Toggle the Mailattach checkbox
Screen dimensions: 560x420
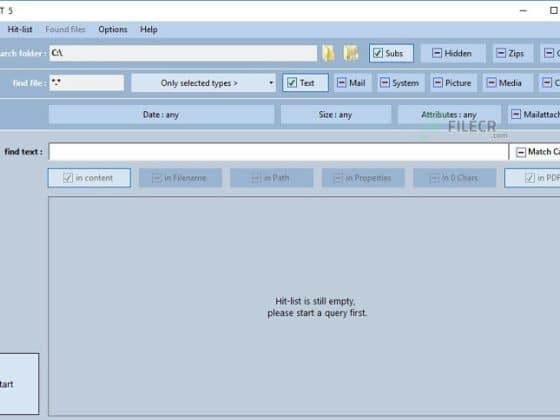pos(534,115)
